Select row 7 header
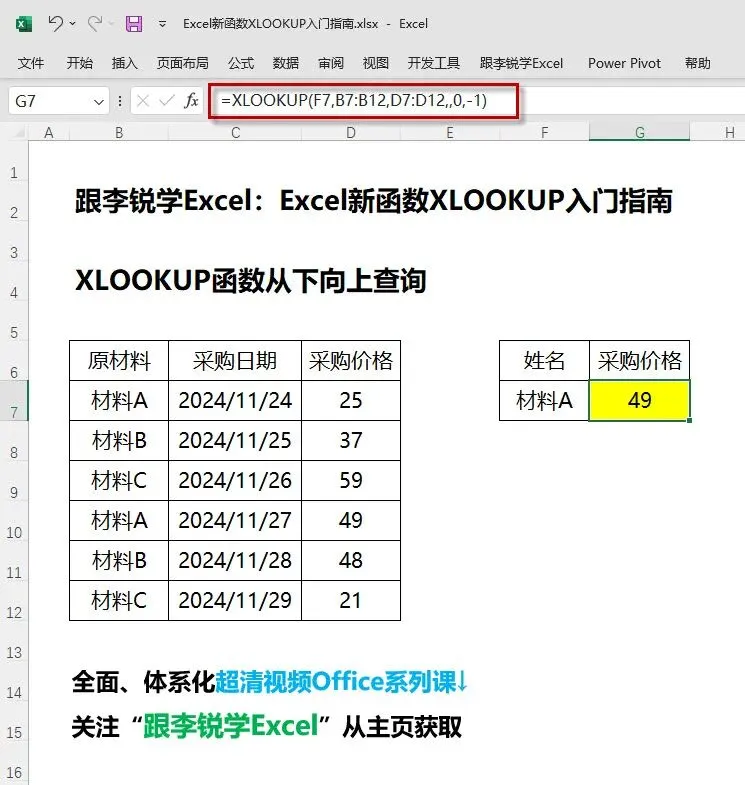 pyautogui.click(x=14, y=401)
